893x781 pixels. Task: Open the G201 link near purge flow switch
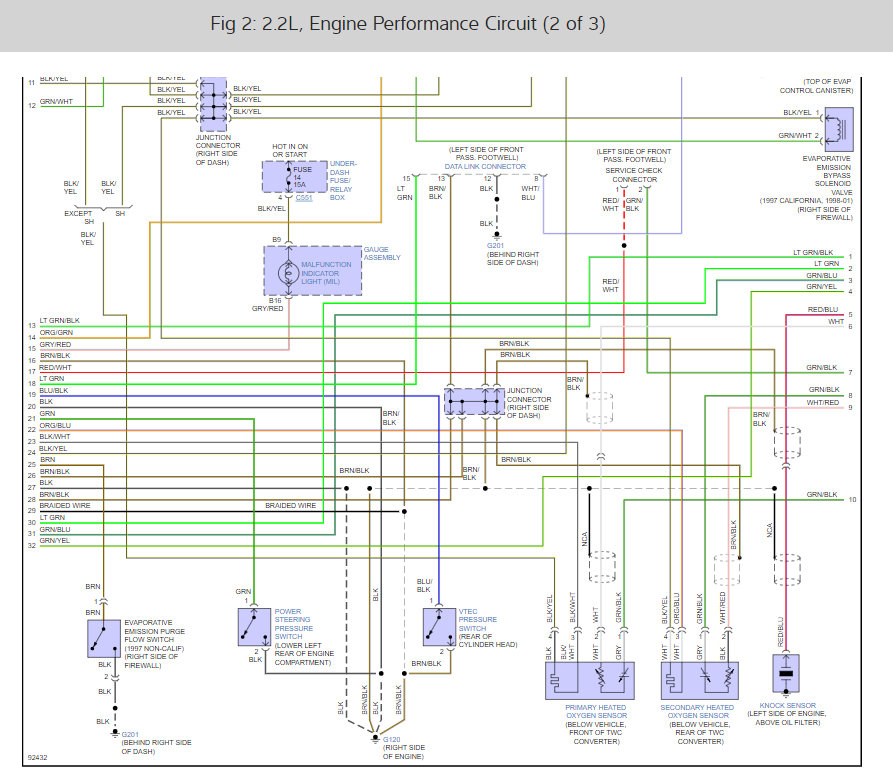point(130,734)
